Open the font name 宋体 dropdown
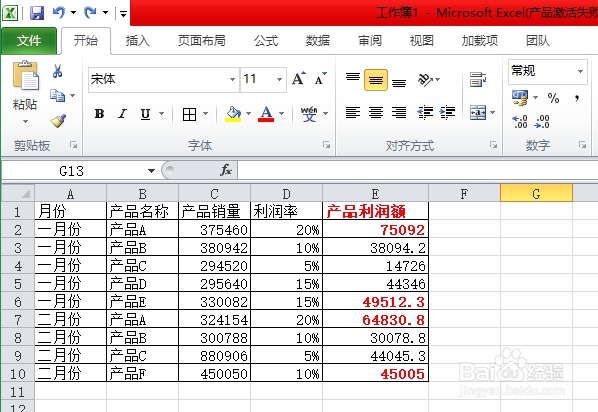Viewport: 598px width, 412px height. (x=232, y=79)
